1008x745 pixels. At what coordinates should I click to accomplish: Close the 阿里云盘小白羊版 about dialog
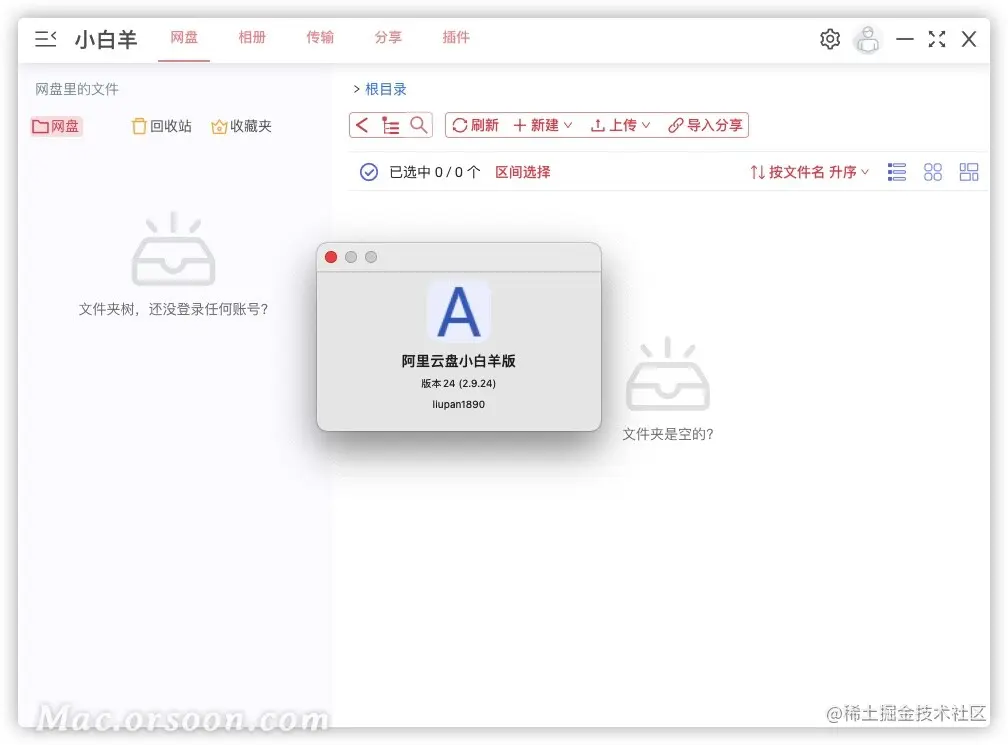[331, 257]
